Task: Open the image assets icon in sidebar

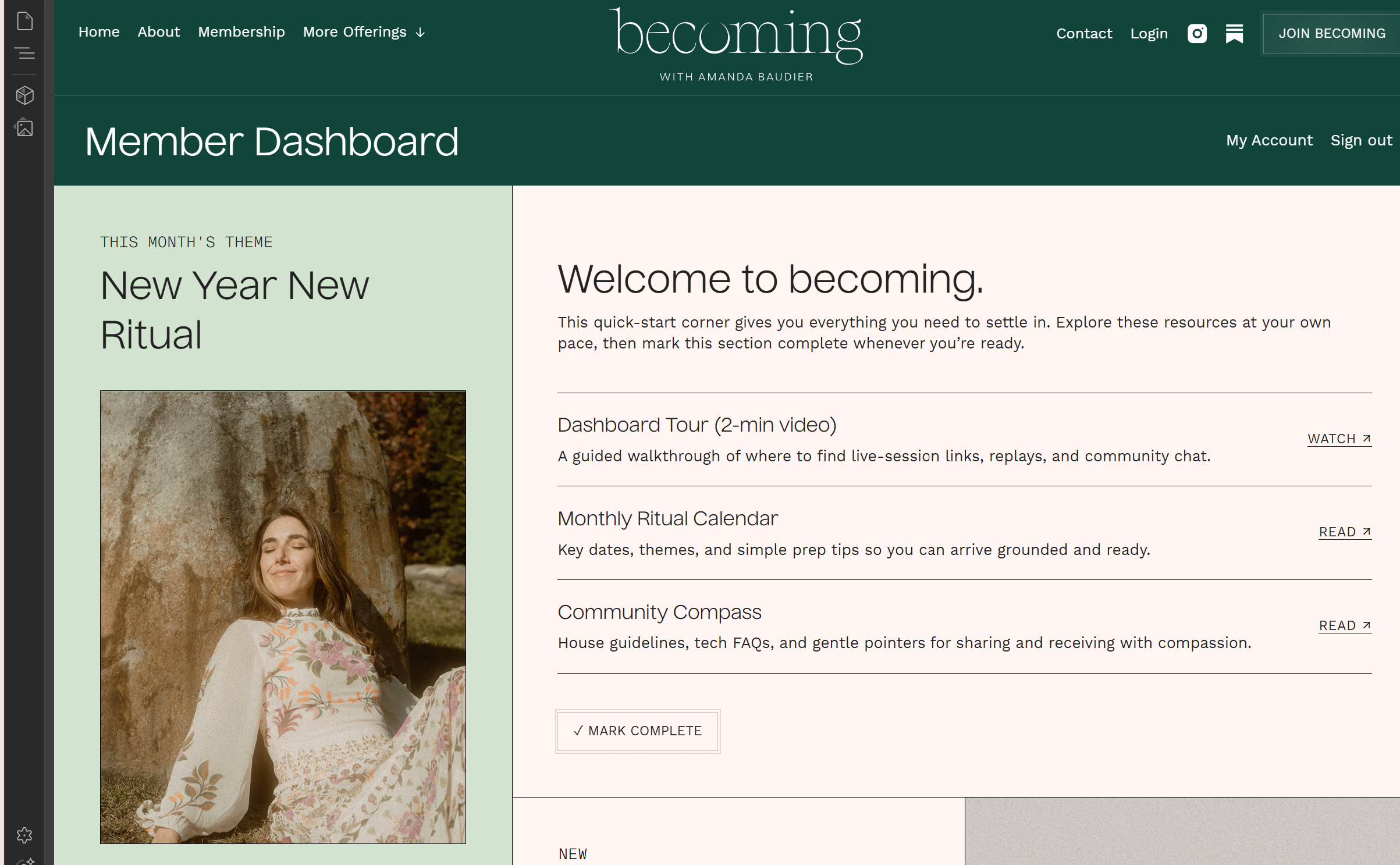Action: point(24,128)
